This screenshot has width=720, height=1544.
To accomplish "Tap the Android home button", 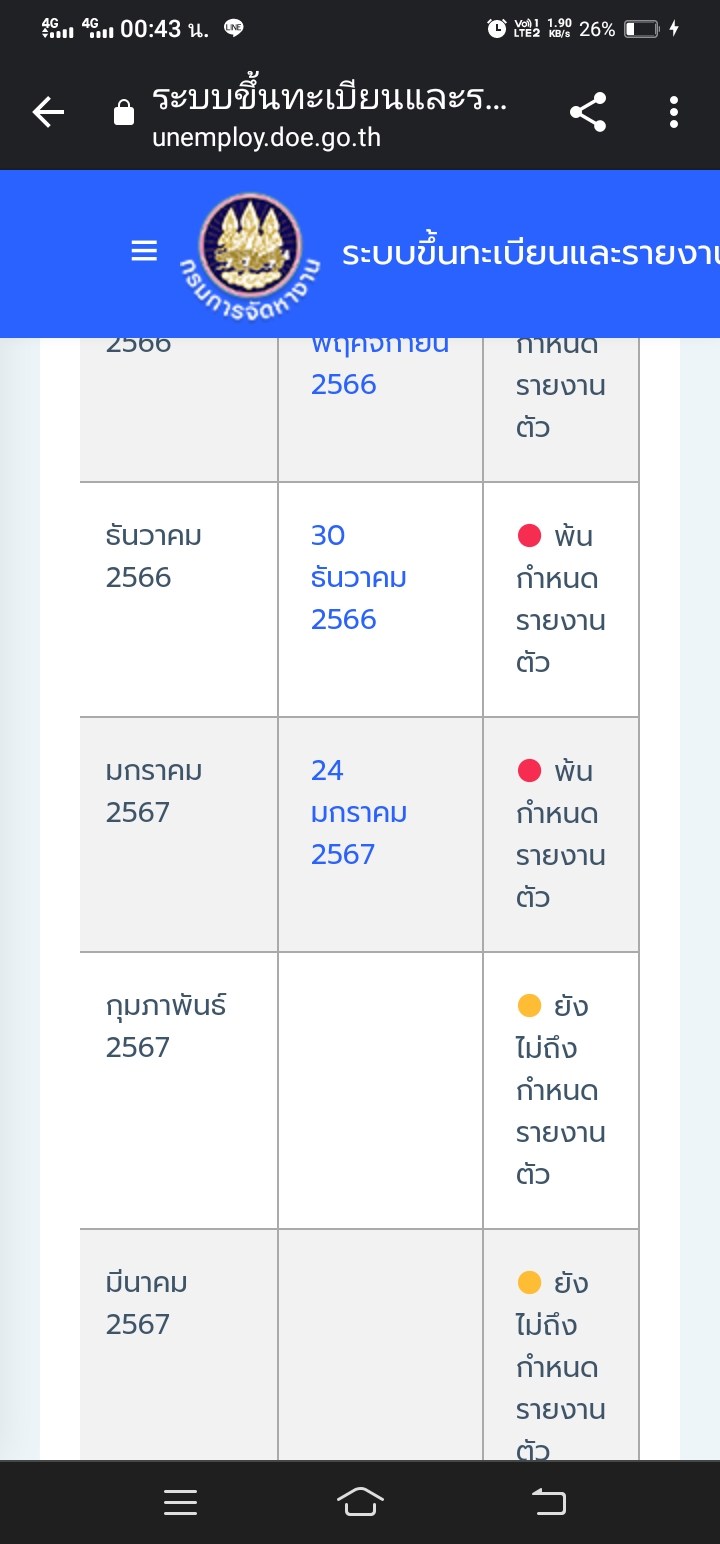I will click(x=361, y=1502).
